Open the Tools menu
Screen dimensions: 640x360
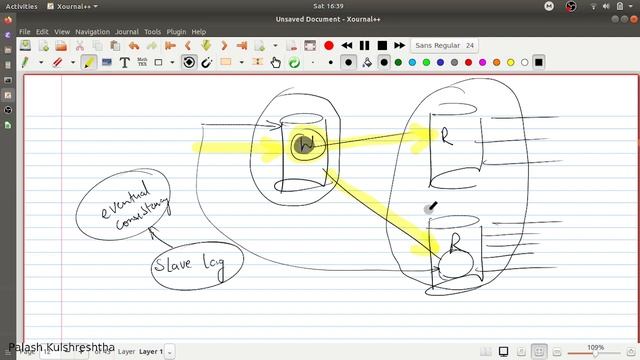click(x=153, y=31)
